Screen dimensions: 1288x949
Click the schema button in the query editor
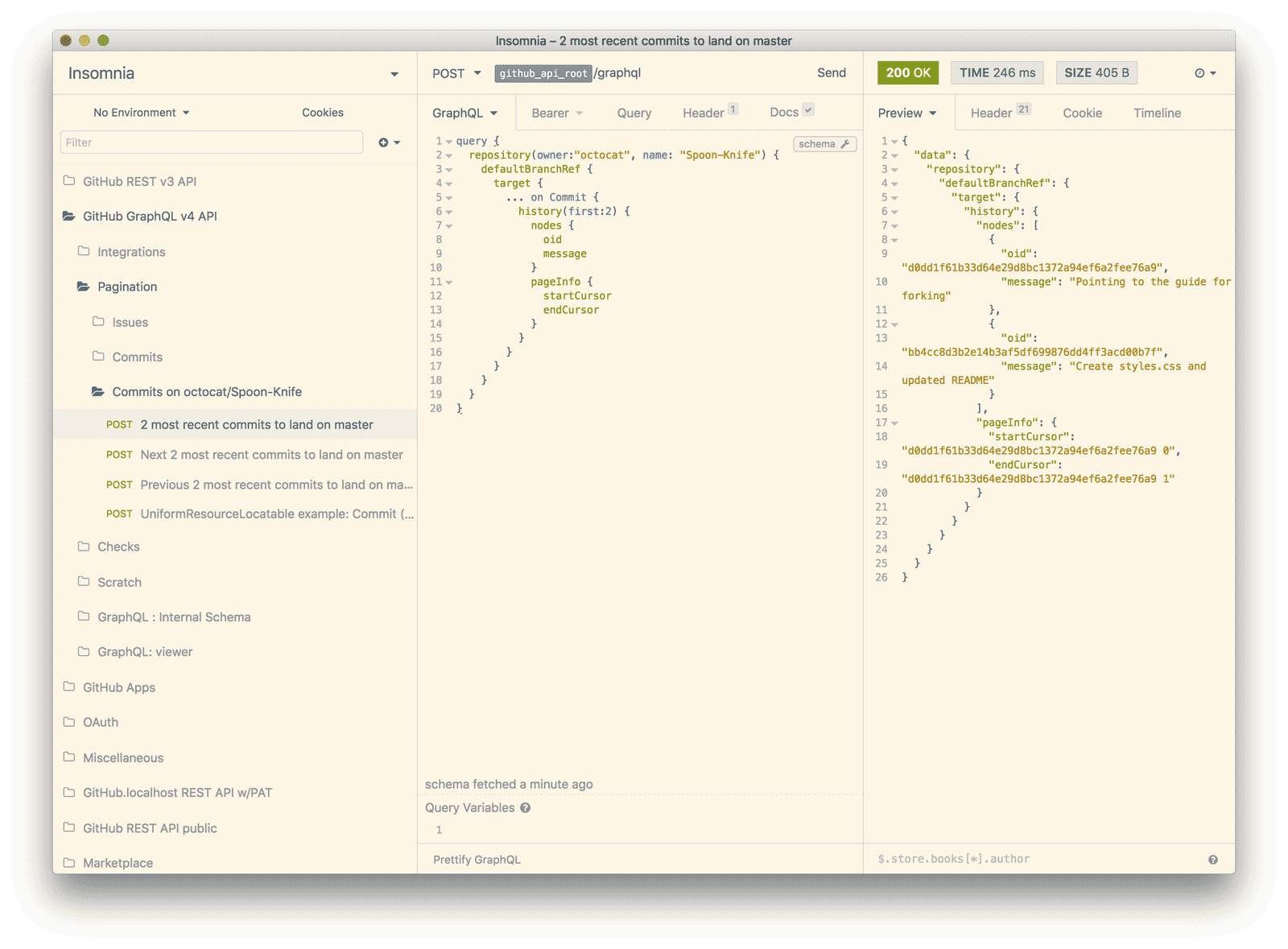[824, 144]
